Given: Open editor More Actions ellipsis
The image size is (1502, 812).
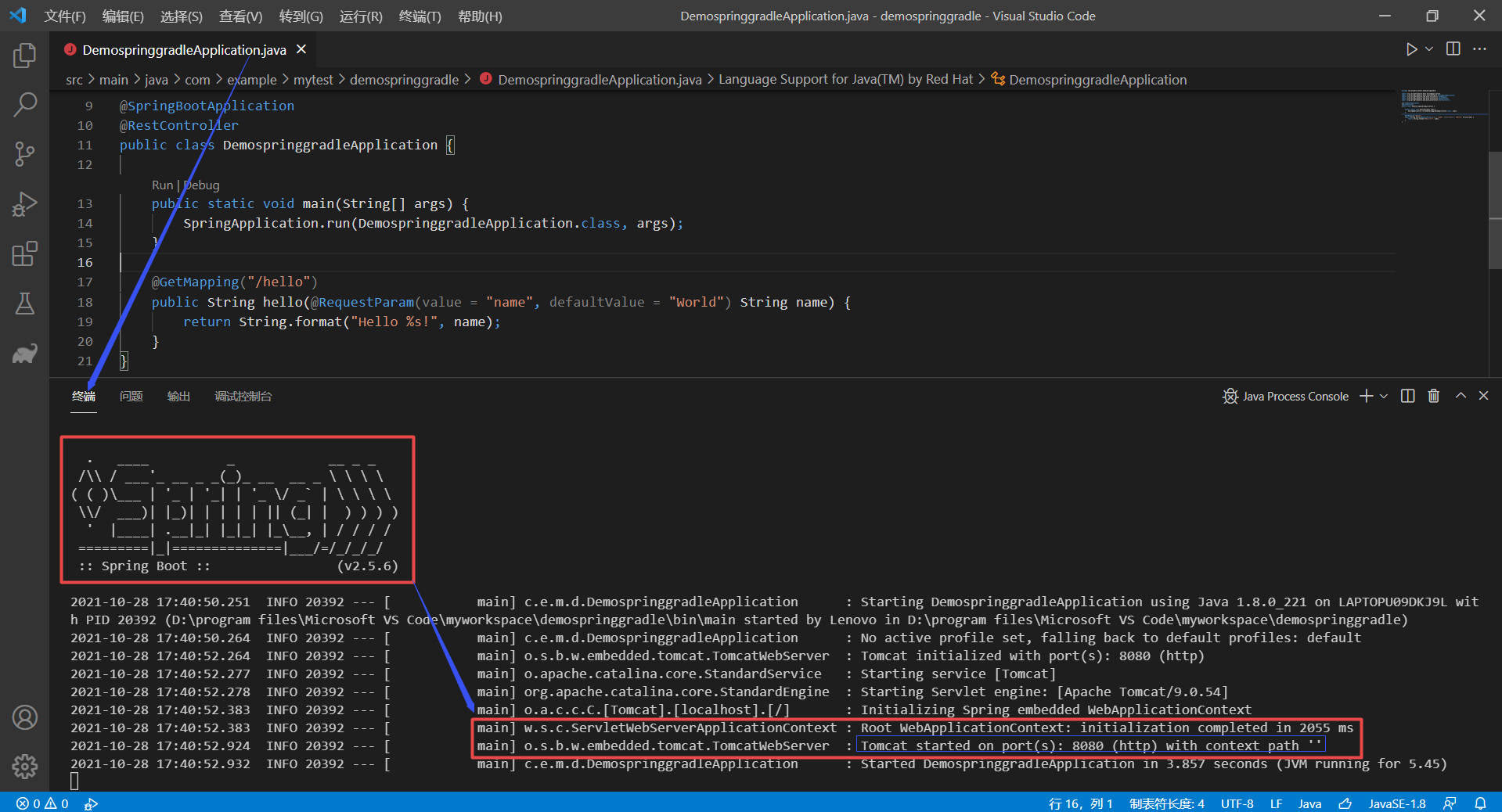Looking at the screenshot, I should pyautogui.click(x=1479, y=49).
